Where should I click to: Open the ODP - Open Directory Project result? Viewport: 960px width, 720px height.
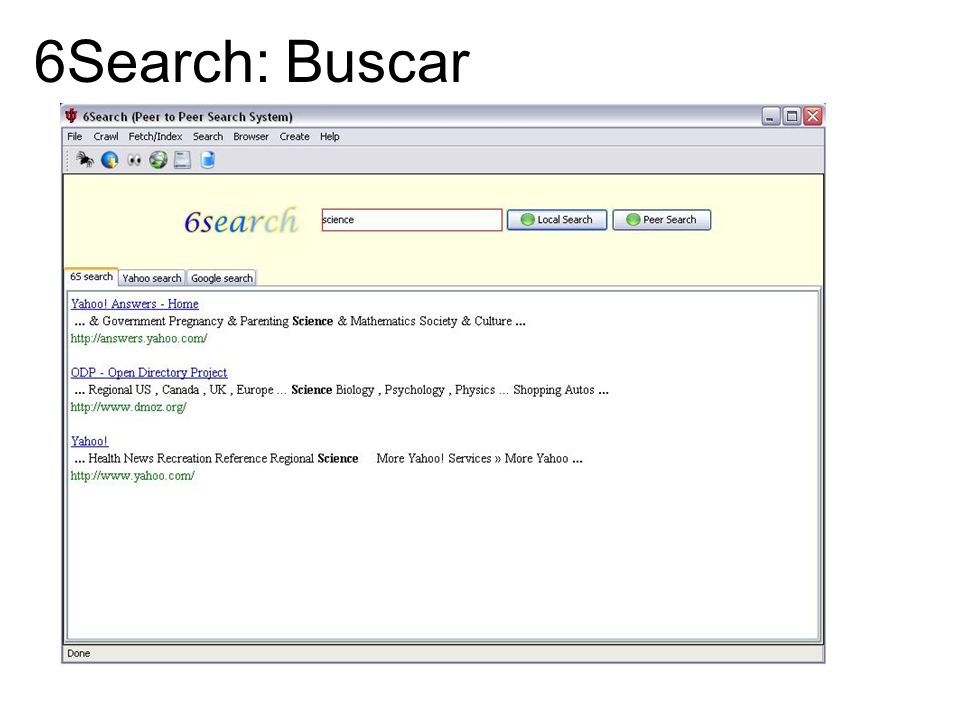tap(149, 372)
